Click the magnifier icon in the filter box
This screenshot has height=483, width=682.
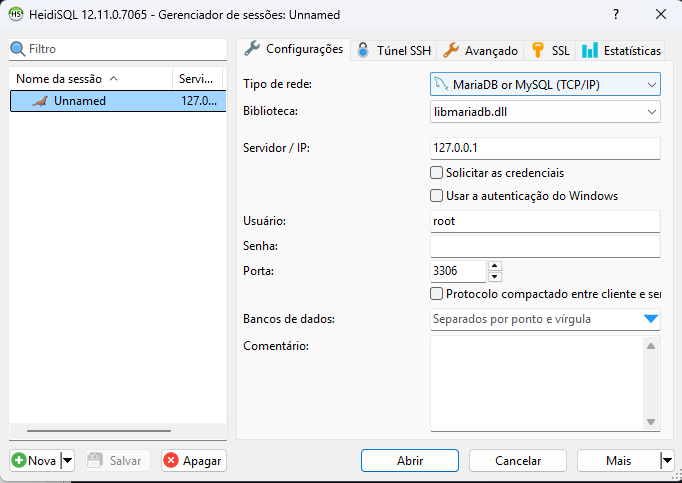17,48
